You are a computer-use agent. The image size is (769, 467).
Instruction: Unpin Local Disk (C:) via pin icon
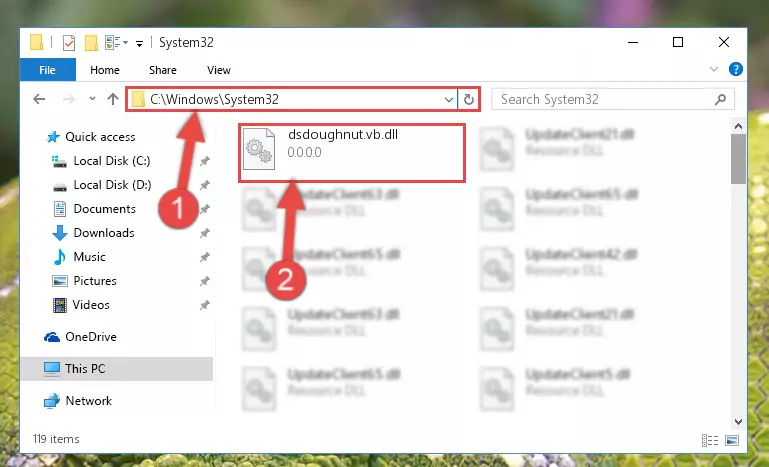[205, 161]
